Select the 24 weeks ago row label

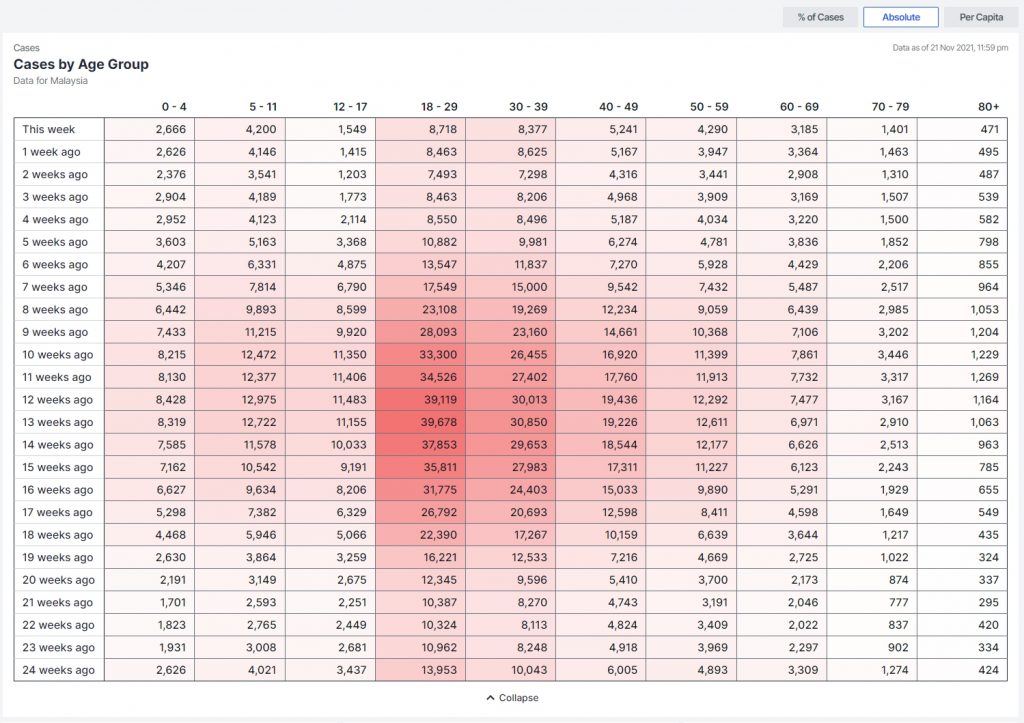pos(58,670)
